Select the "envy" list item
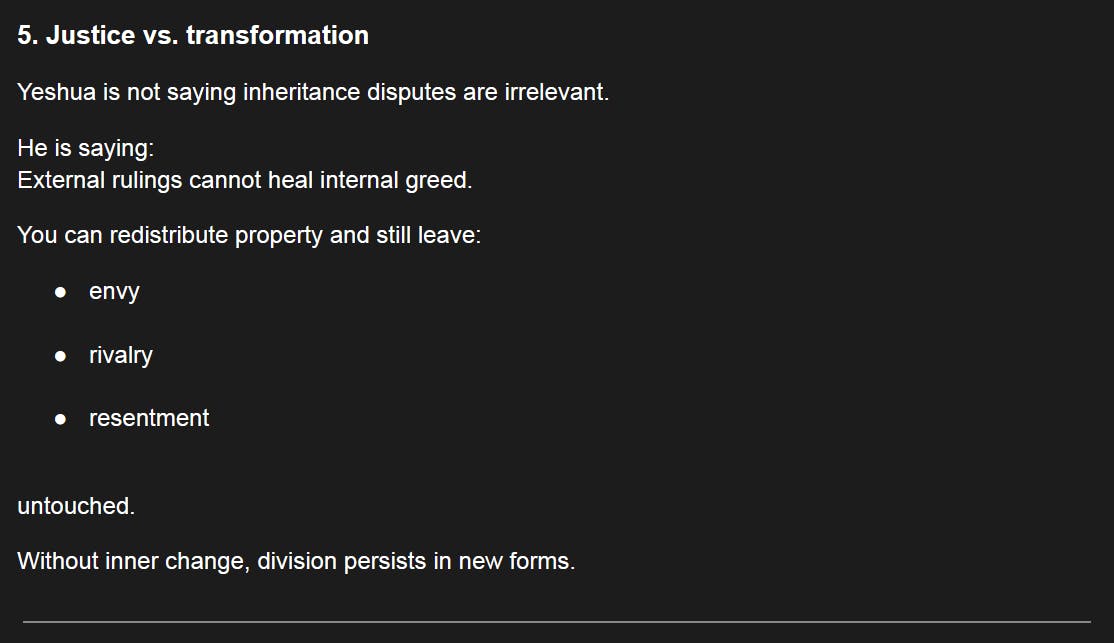Screen dimensions: 1114x643 click(x=114, y=292)
